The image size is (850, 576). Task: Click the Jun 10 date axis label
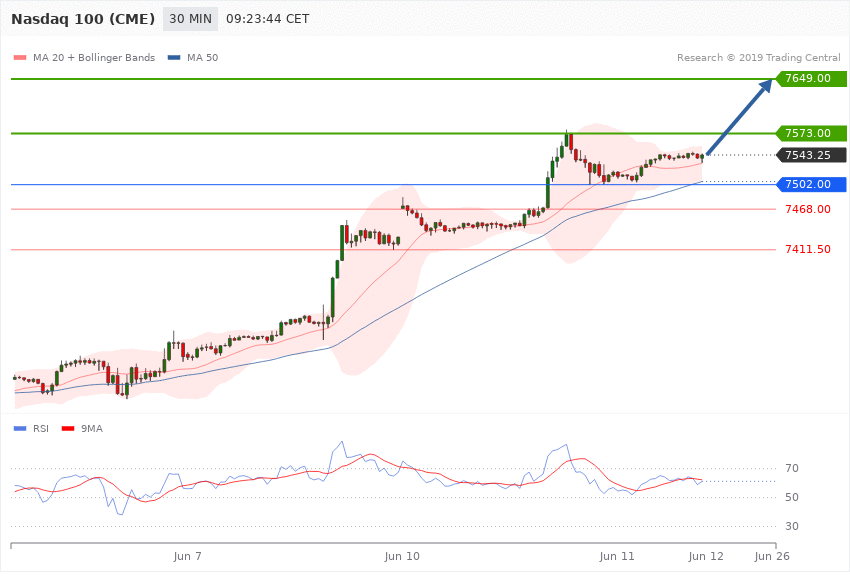[x=402, y=556]
